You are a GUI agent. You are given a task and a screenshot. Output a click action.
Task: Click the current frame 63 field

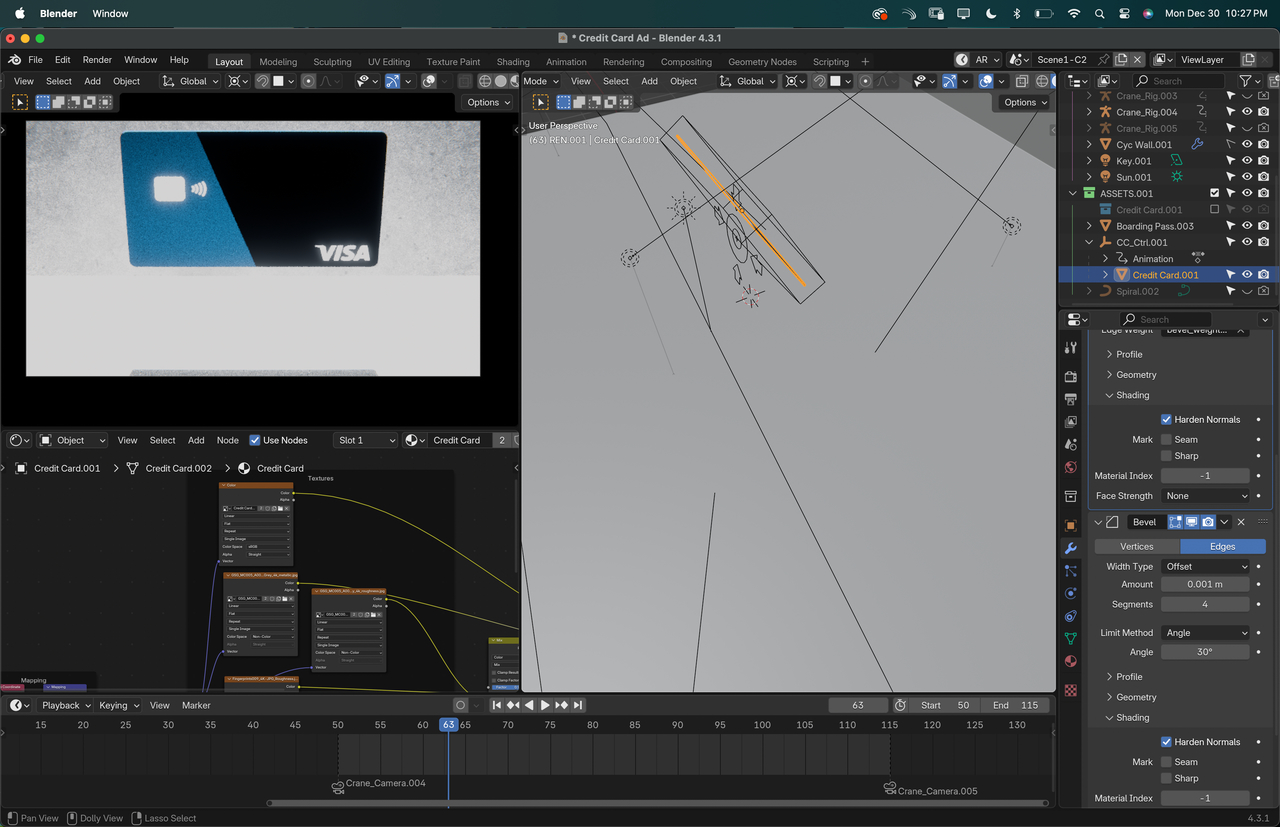pyautogui.click(x=858, y=705)
